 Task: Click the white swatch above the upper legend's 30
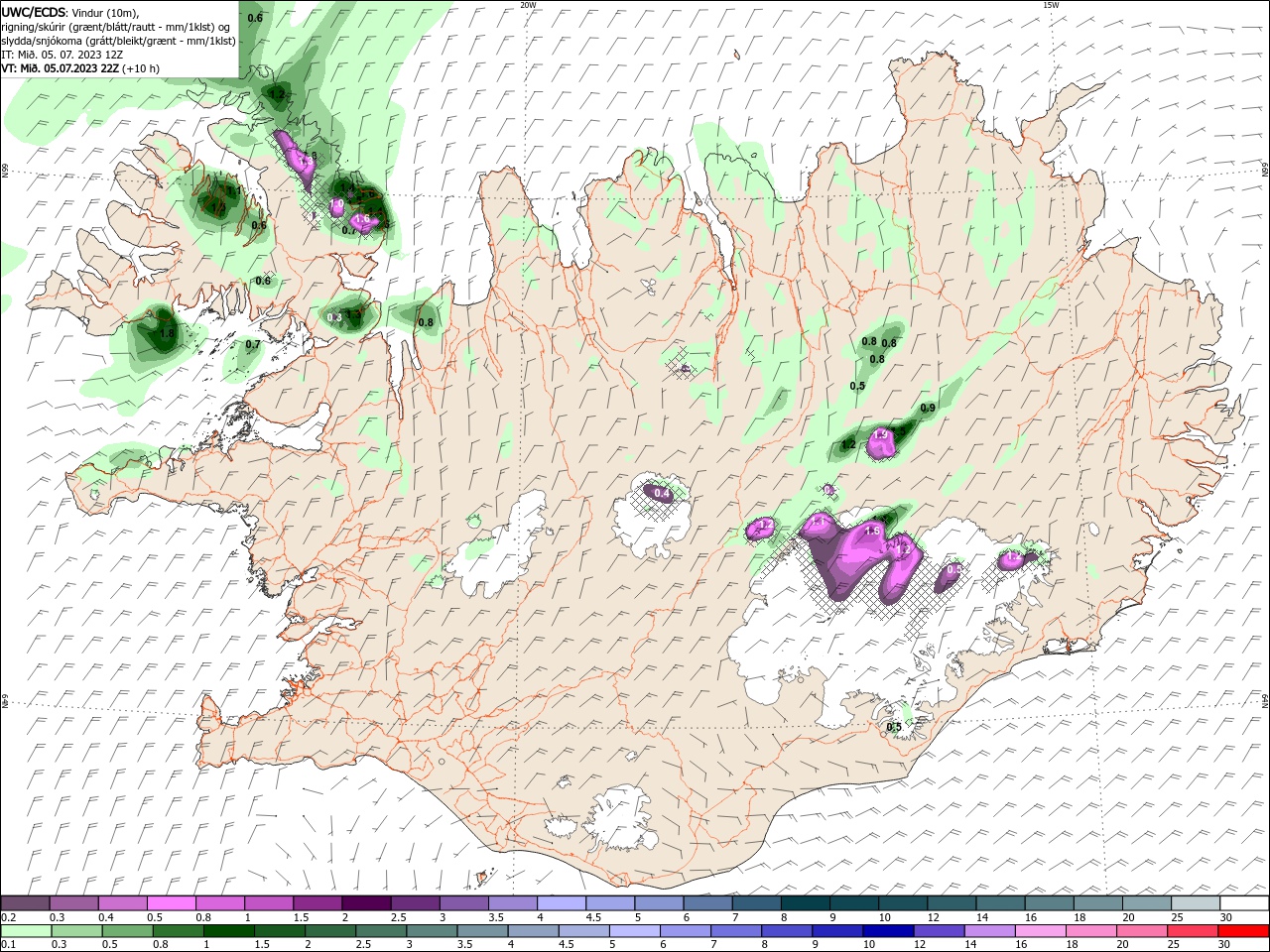(x=1244, y=903)
